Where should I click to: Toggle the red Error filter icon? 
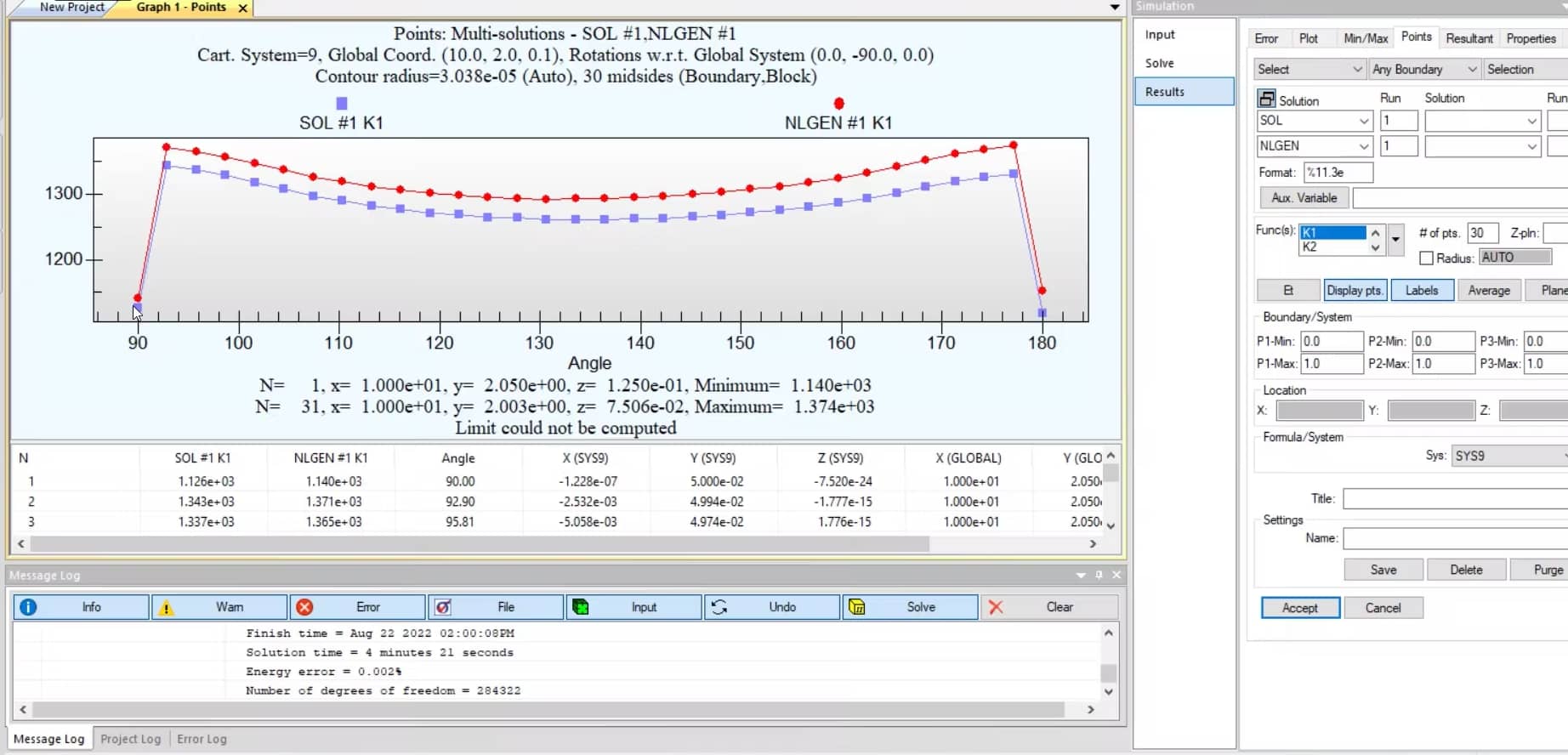304,607
